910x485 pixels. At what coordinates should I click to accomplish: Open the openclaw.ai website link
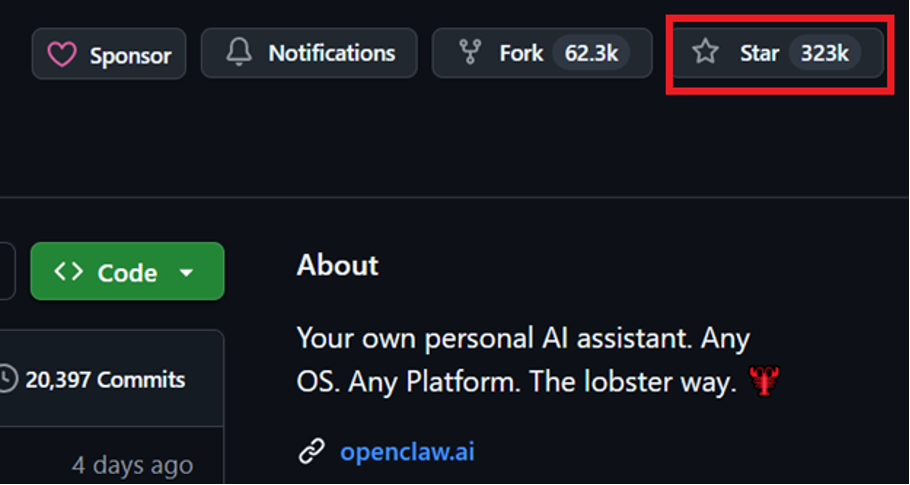coord(407,452)
